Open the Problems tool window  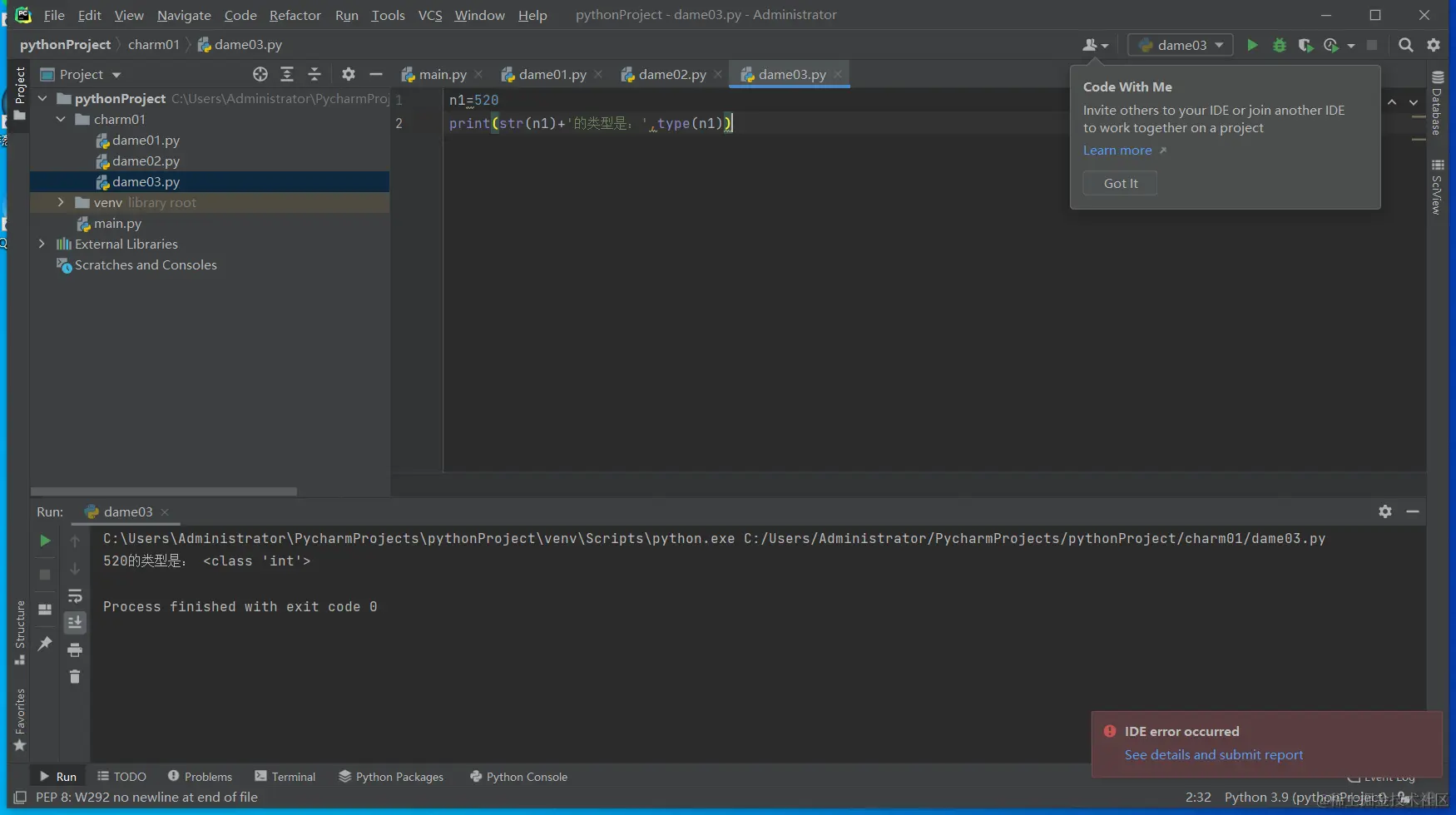[200, 776]
